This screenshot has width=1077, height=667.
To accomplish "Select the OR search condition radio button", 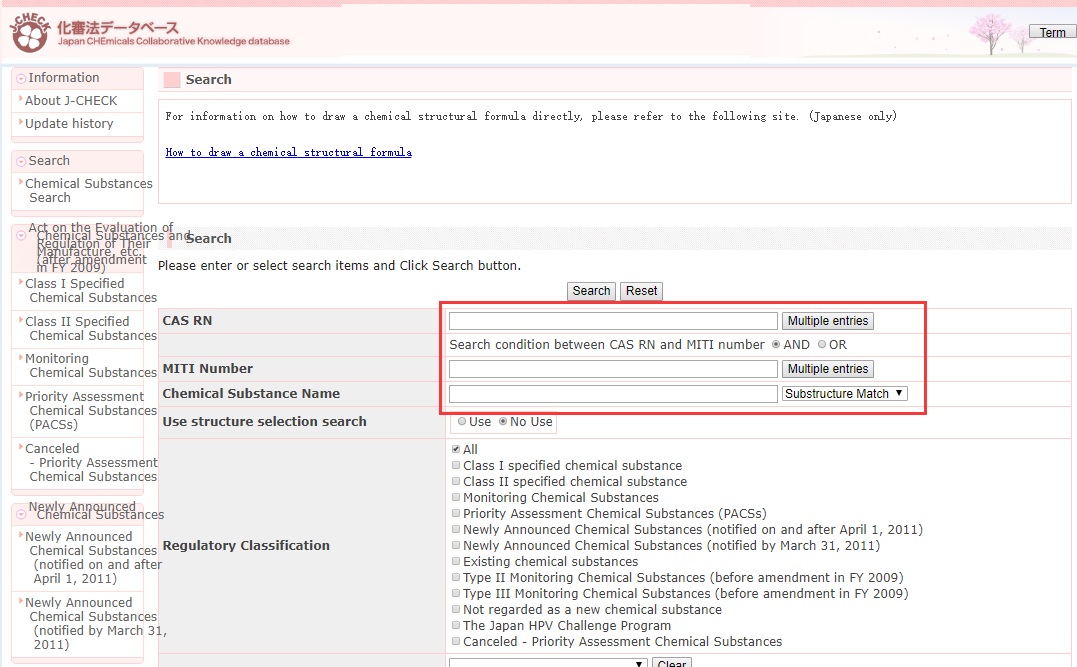I will [x=822, y=345].
